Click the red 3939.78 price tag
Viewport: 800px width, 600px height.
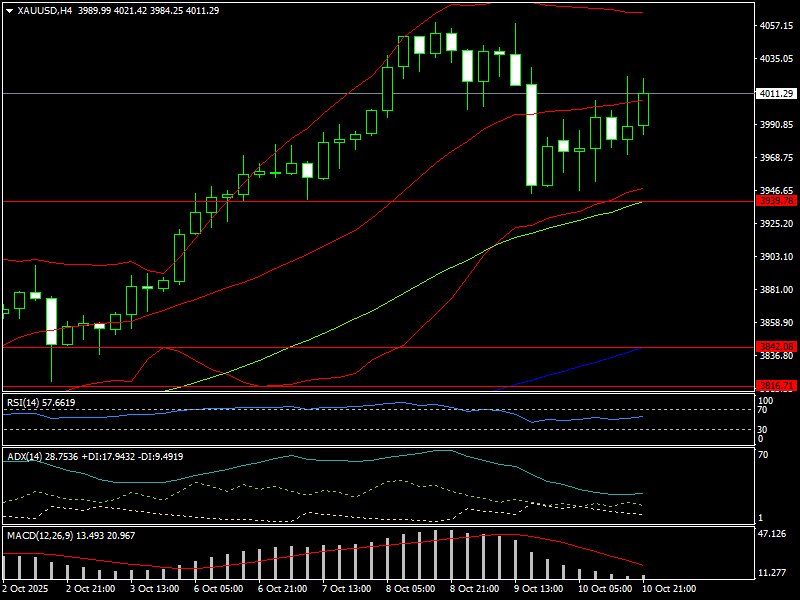776,201
